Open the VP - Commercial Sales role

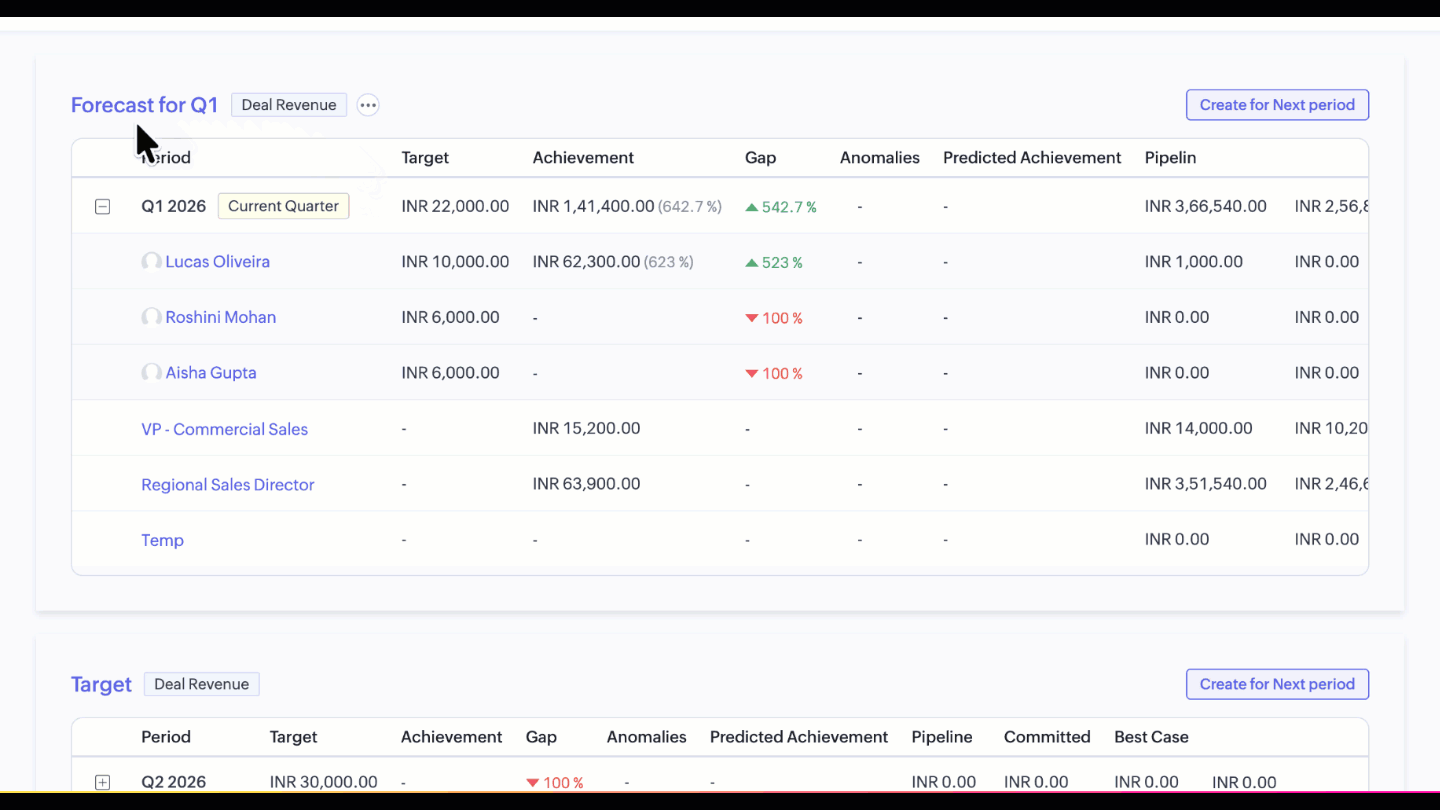224,429
